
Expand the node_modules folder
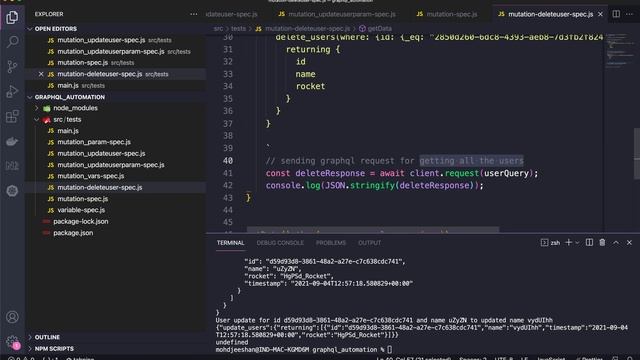pyautogui.click(x=76, y=108)
